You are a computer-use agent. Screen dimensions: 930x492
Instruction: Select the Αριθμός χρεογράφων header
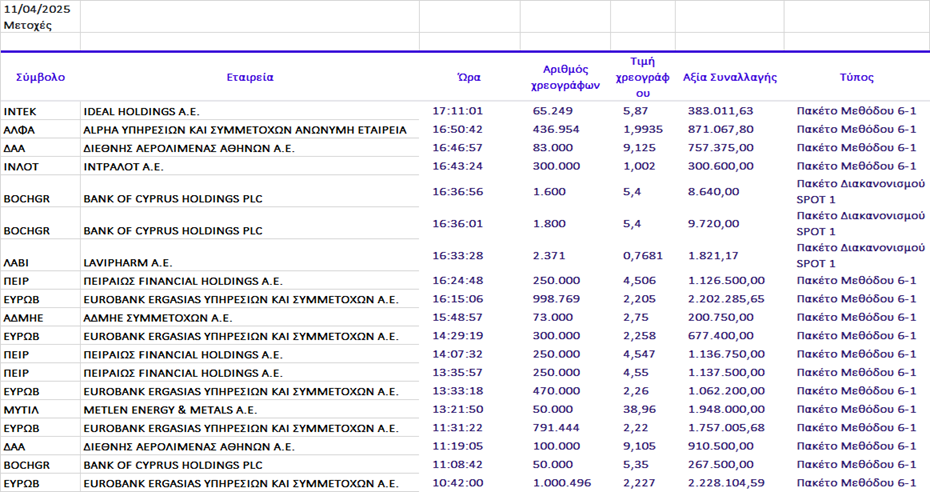[x=565, y=77]
